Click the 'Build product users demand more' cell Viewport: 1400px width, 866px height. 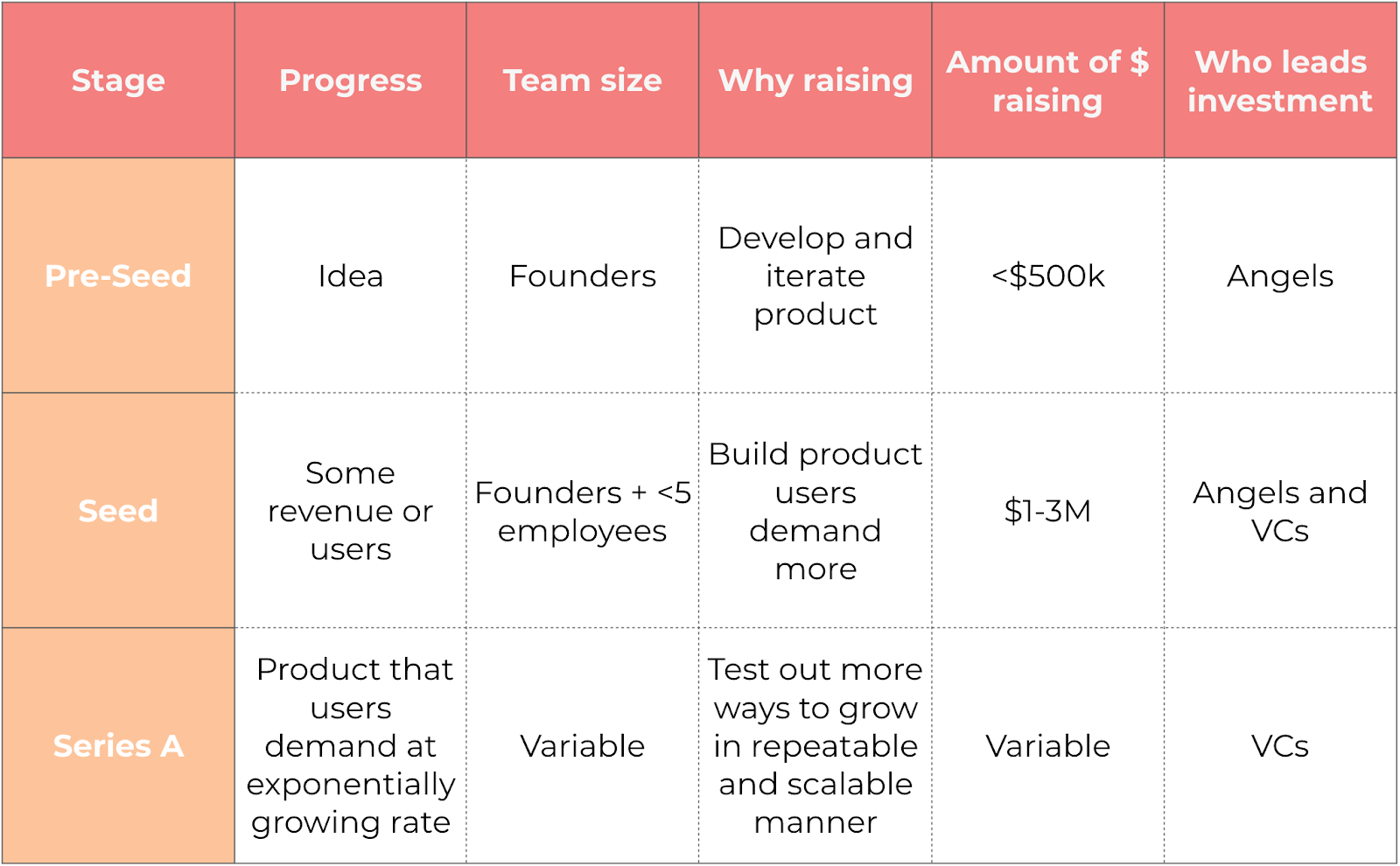[x=815, y=511]
